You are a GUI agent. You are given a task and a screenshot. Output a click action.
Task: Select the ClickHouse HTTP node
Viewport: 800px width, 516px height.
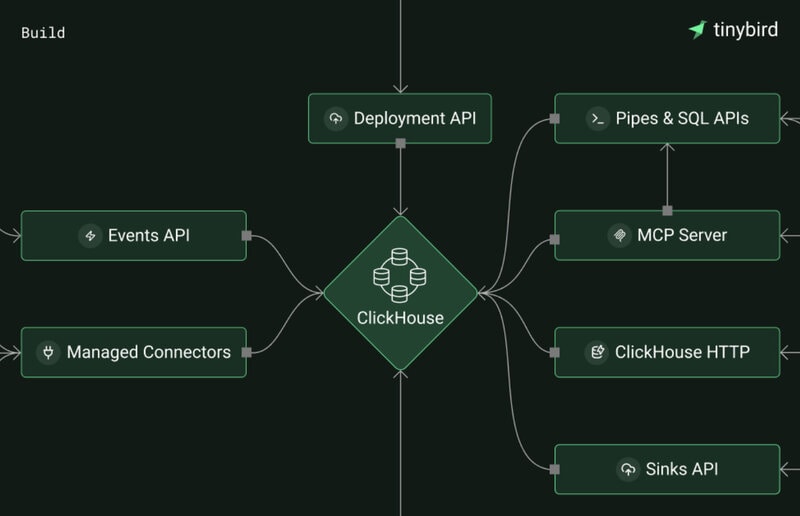tap(667, 352)
